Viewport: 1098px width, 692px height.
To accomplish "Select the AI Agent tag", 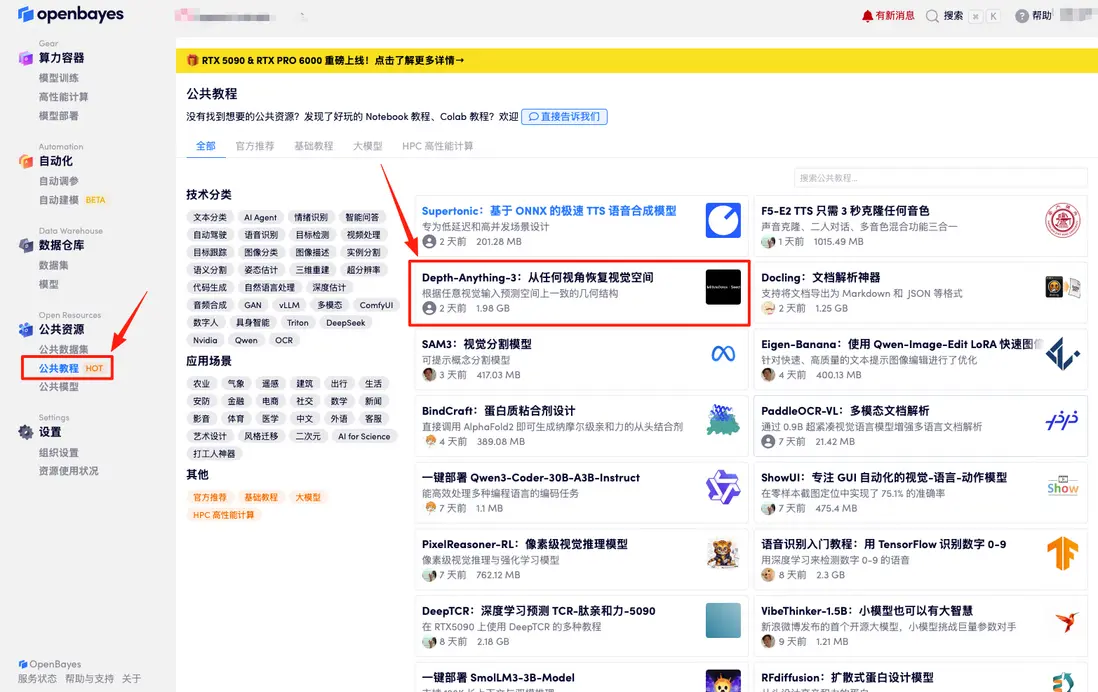I will coord(260,218).
